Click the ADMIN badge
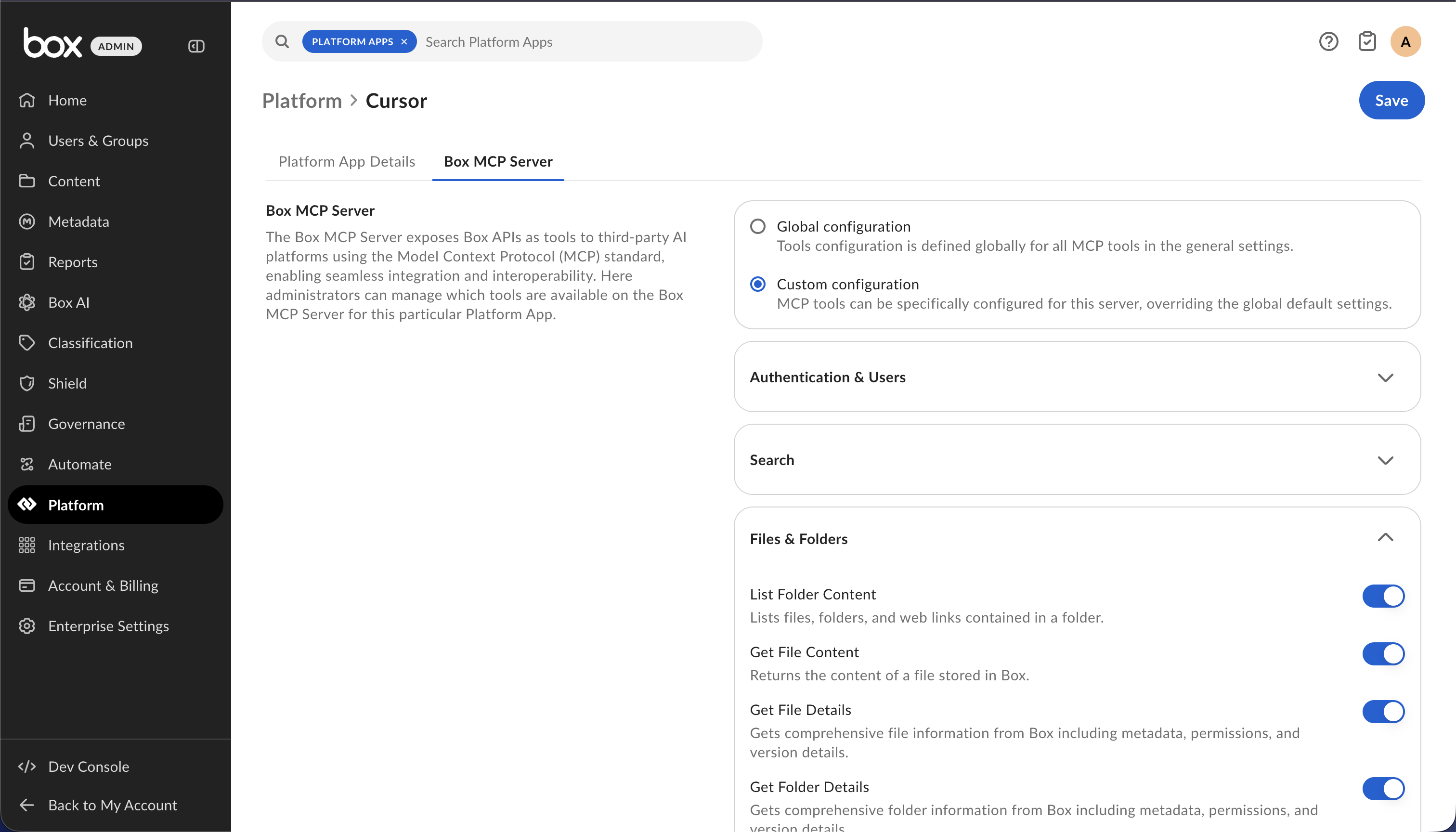The image size is (1456, 832). [x=116, y=46]
